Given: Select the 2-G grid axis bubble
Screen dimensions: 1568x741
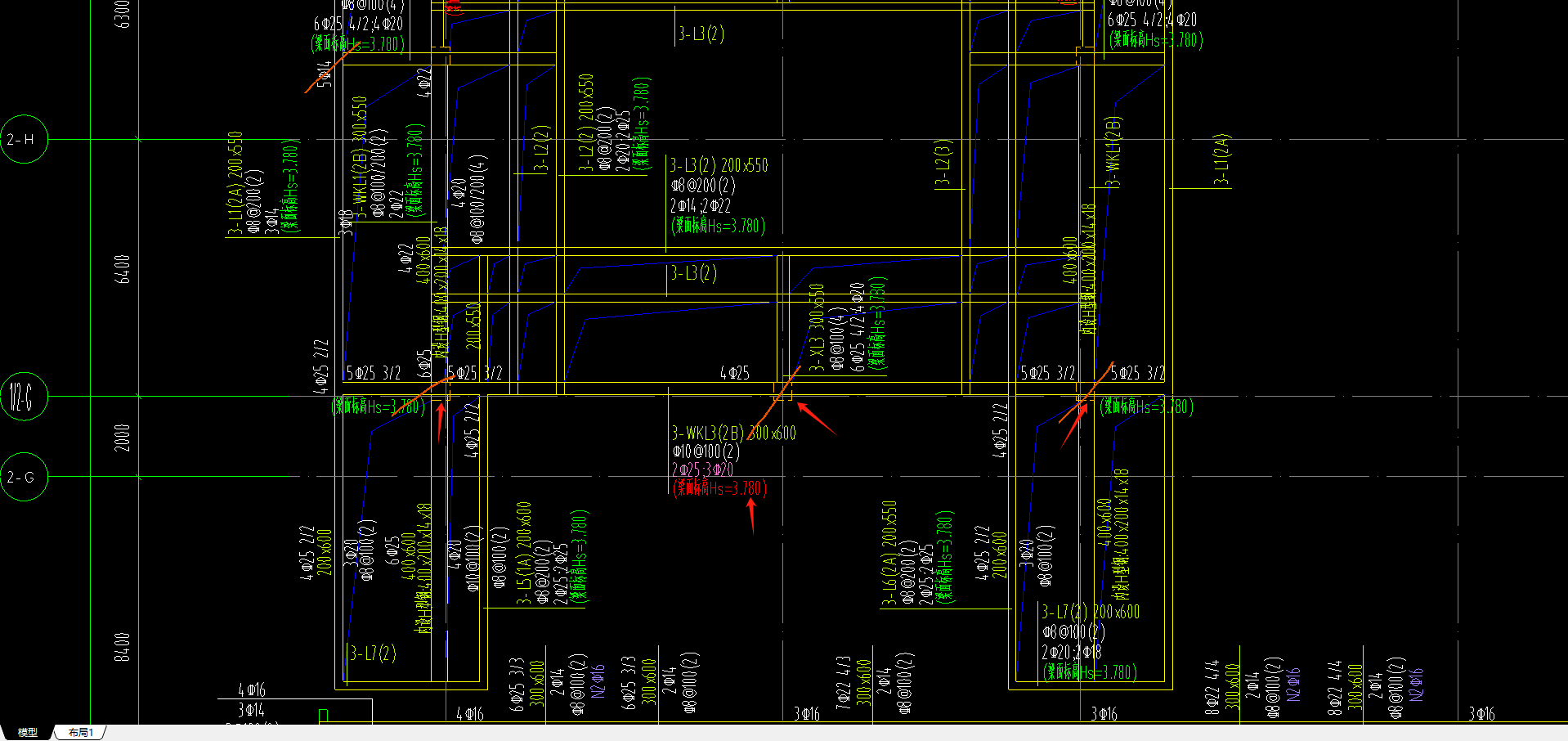Looking at the screenshot, I should tap(24, 477).
